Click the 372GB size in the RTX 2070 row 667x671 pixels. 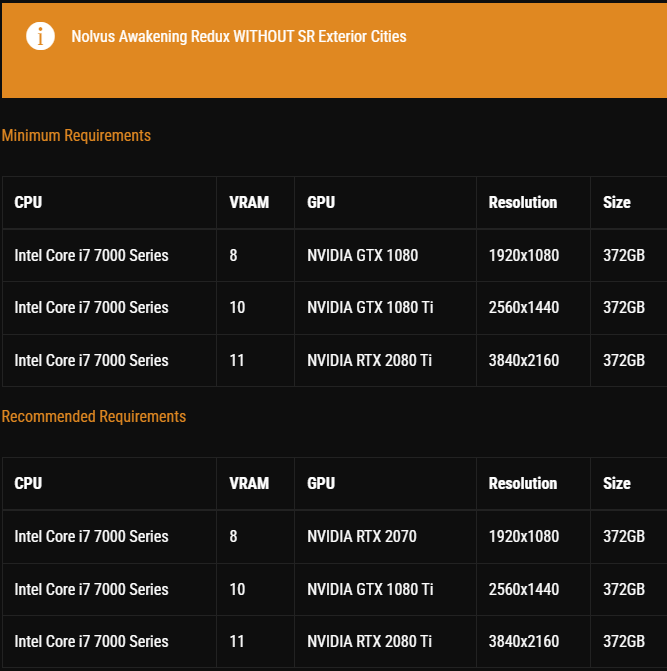point(624,537)
